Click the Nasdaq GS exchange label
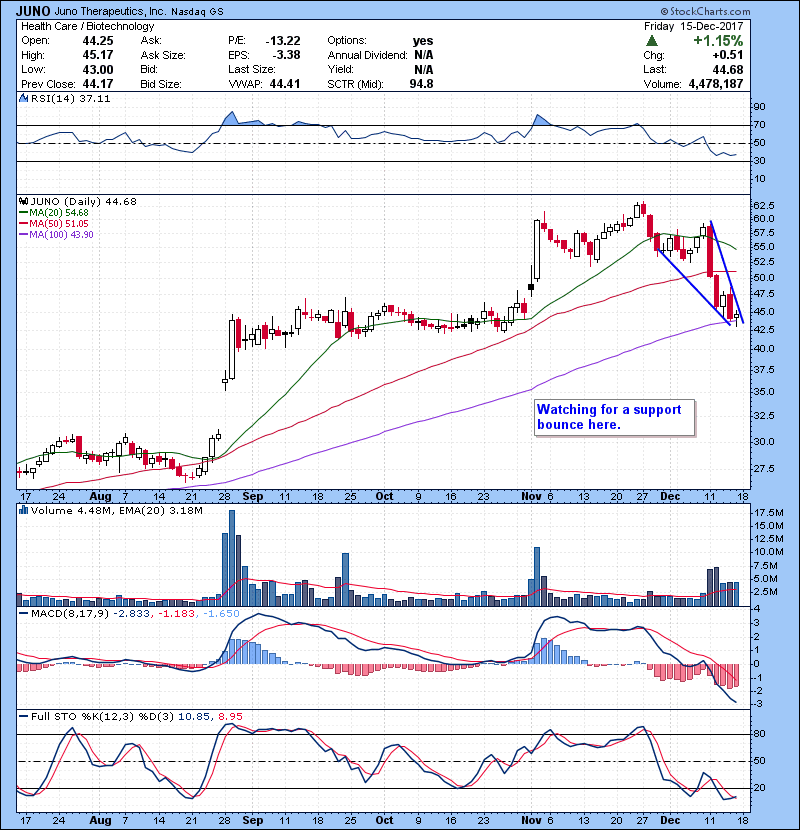 click(197, 11)
